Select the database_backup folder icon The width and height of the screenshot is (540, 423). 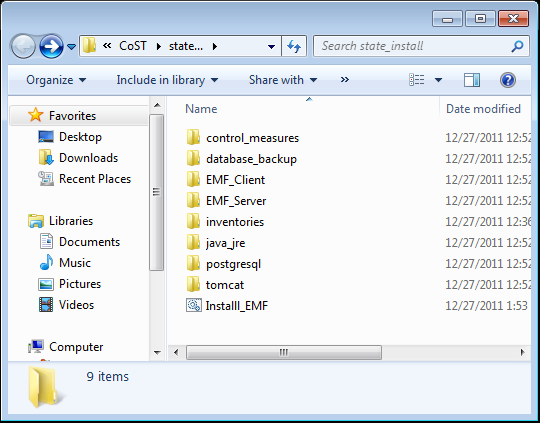coord(193,159)
